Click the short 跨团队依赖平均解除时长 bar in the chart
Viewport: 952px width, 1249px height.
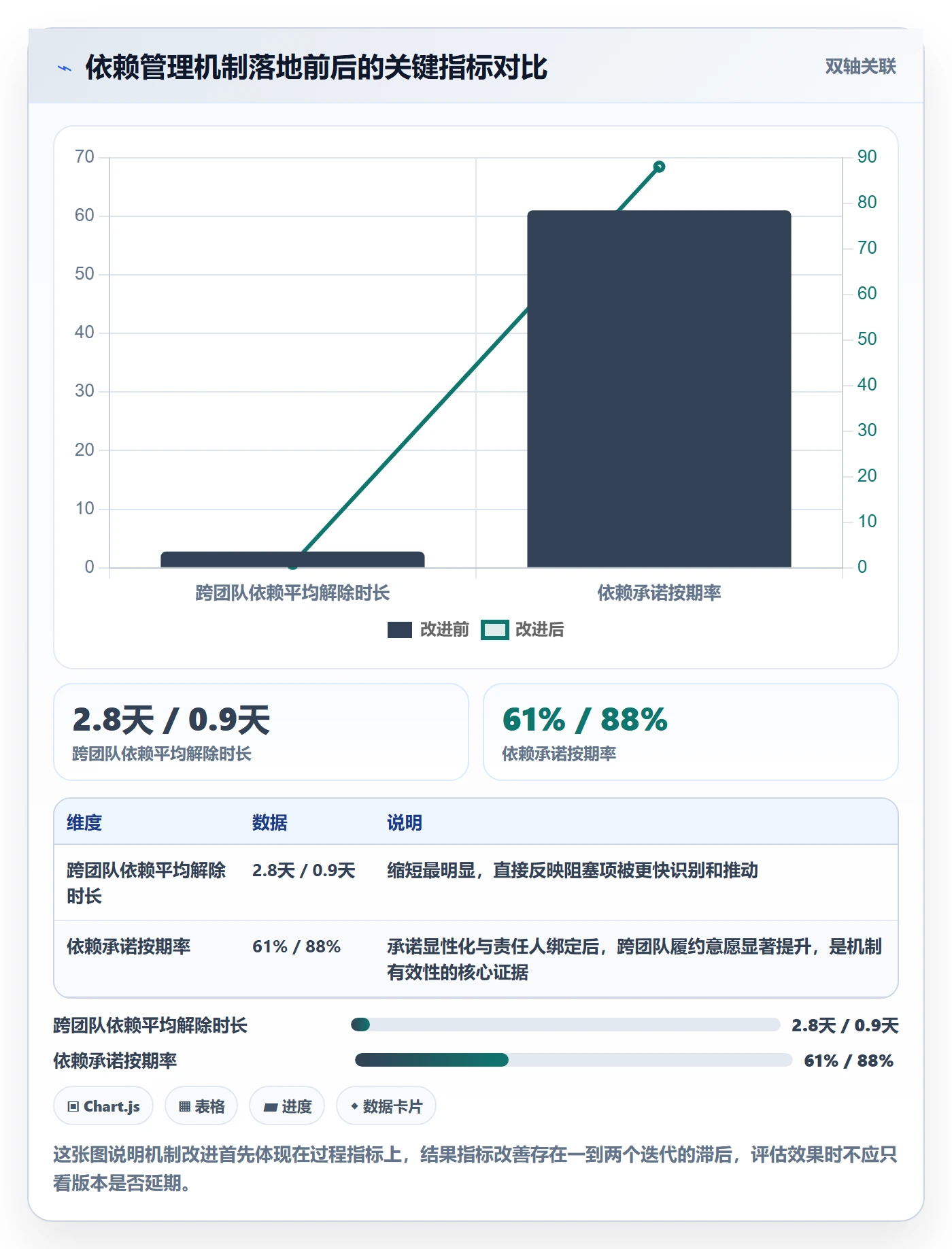point(292,559)
